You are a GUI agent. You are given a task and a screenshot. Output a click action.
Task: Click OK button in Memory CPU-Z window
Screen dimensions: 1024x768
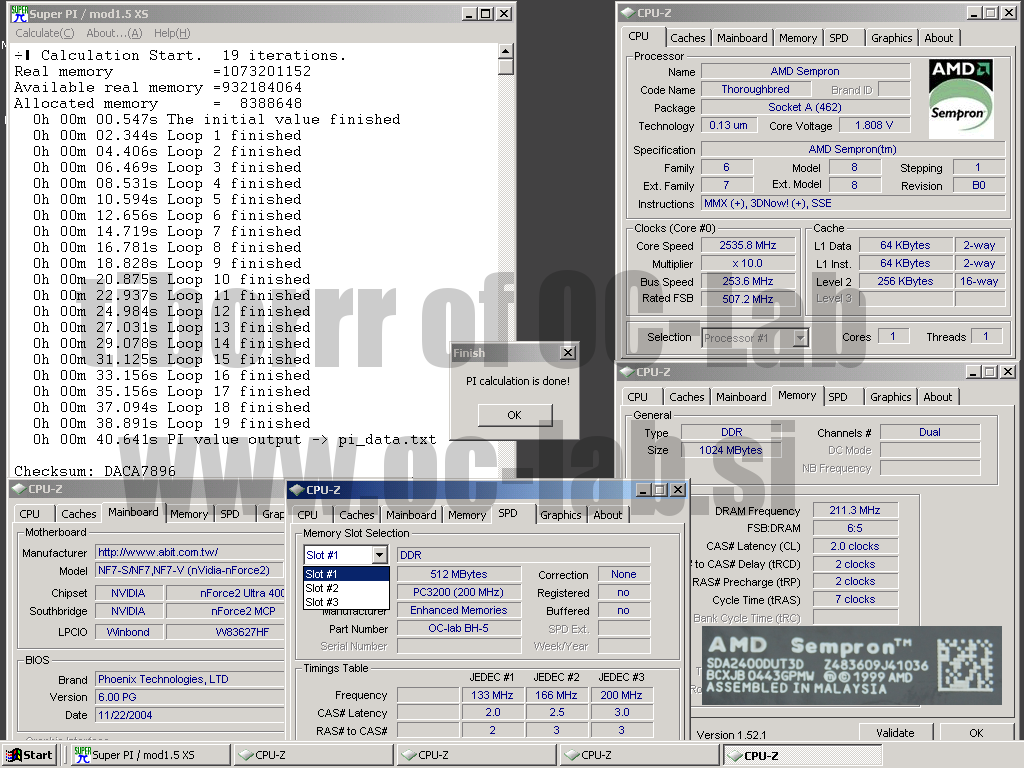(976, 733)
